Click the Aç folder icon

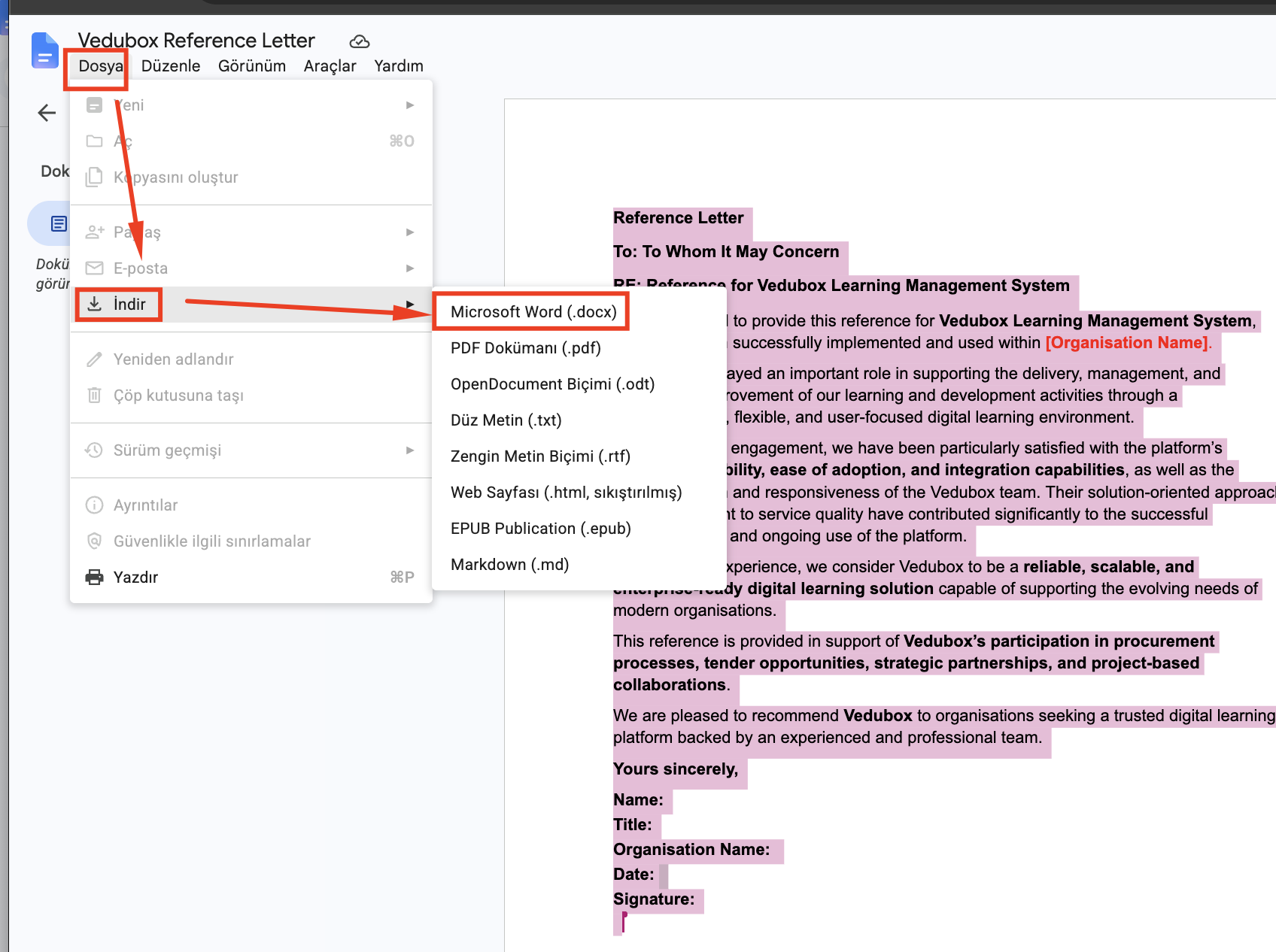coord(94,141)
